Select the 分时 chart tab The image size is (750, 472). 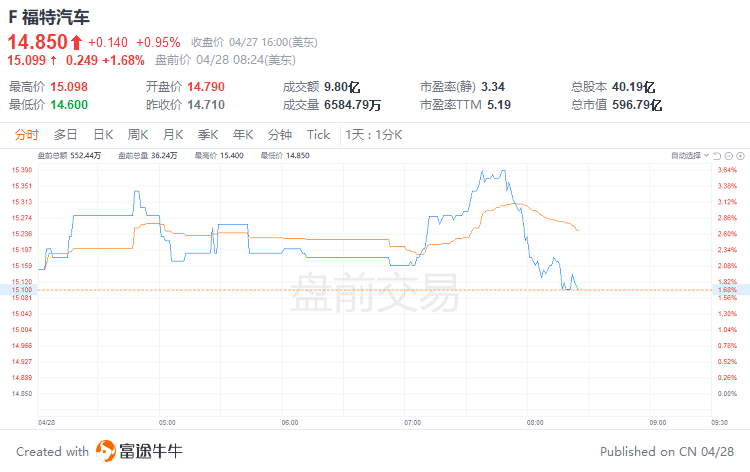tap(26, 135)
